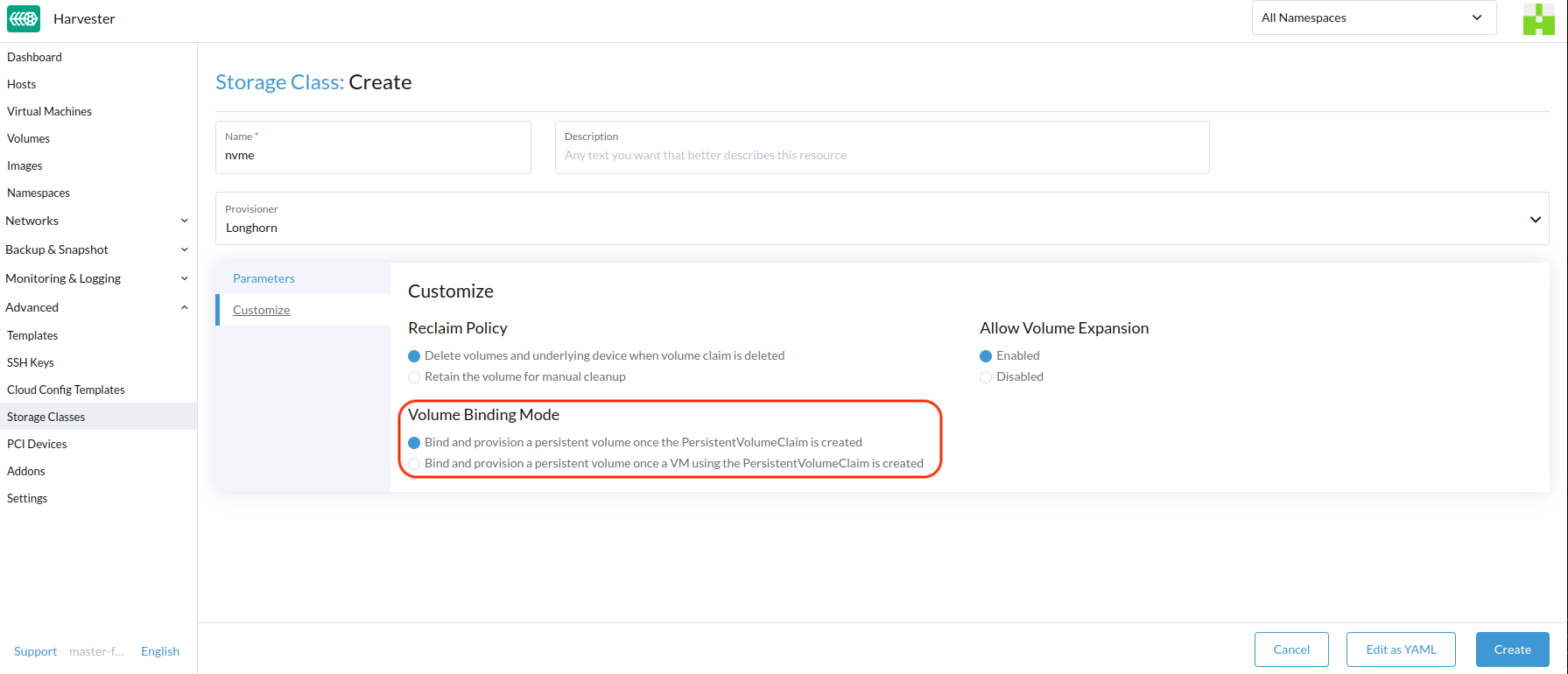Go to PCI Devices page
Screen dimensions: 1568x674
[x=37, y=444]
